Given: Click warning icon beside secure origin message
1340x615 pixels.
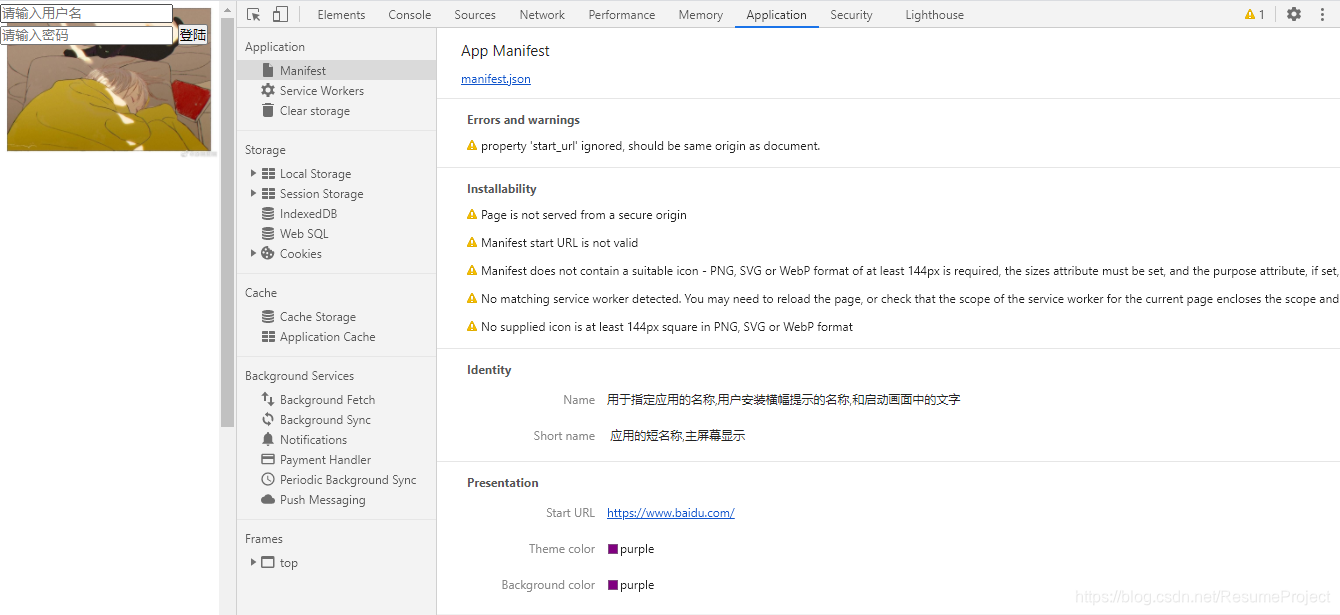Looking at the screenshot, I should (472, 214).
